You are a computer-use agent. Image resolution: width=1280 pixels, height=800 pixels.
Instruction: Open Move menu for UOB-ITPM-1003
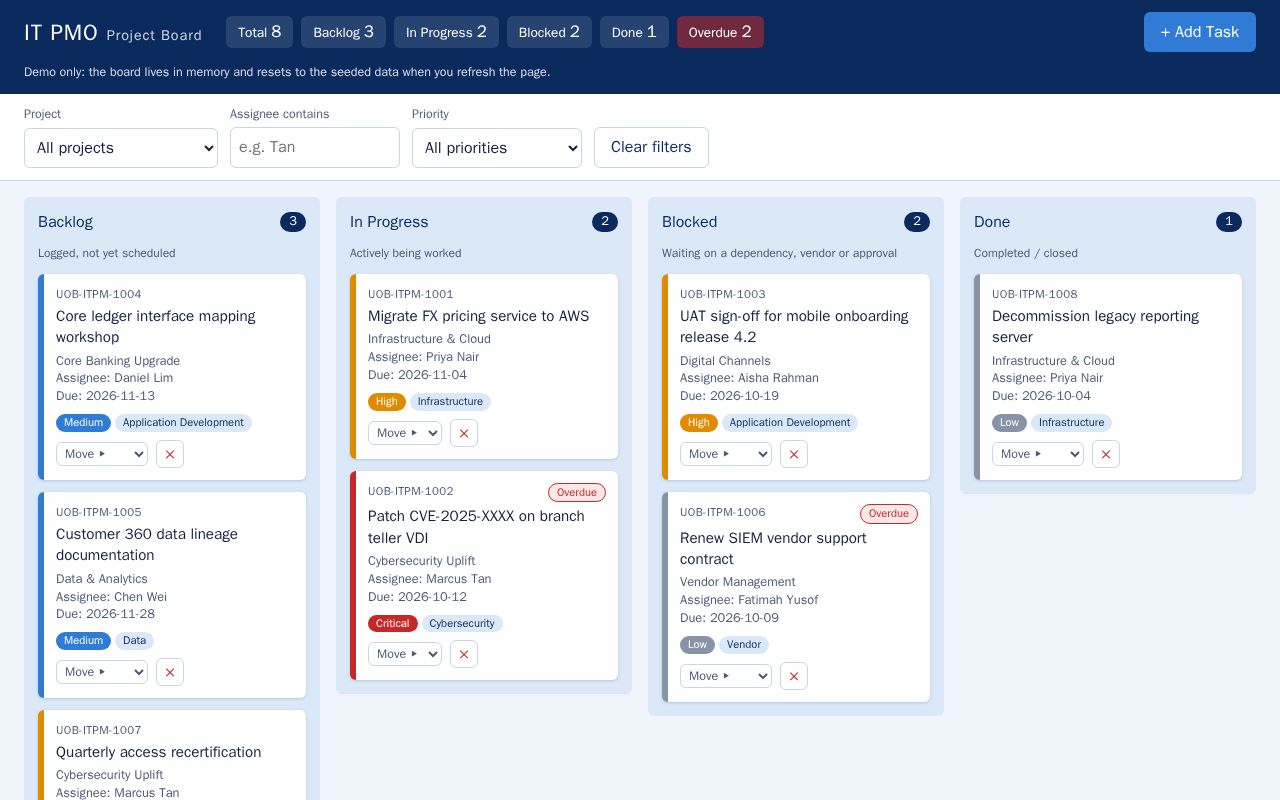[726, 454]
